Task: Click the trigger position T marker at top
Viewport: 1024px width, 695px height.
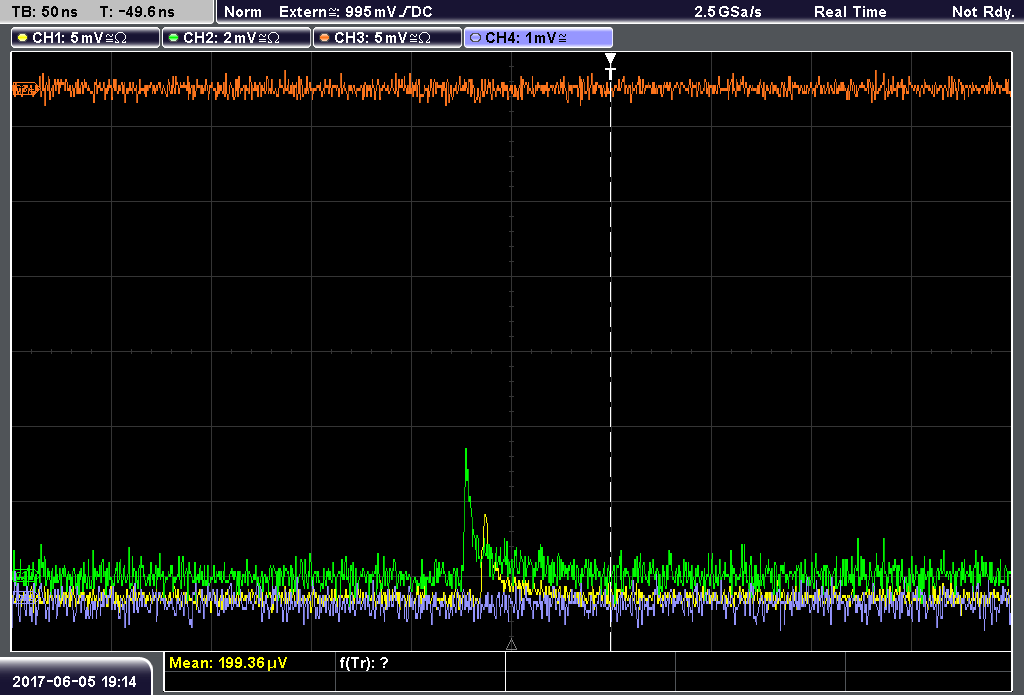Action: [x=610, y=67]
